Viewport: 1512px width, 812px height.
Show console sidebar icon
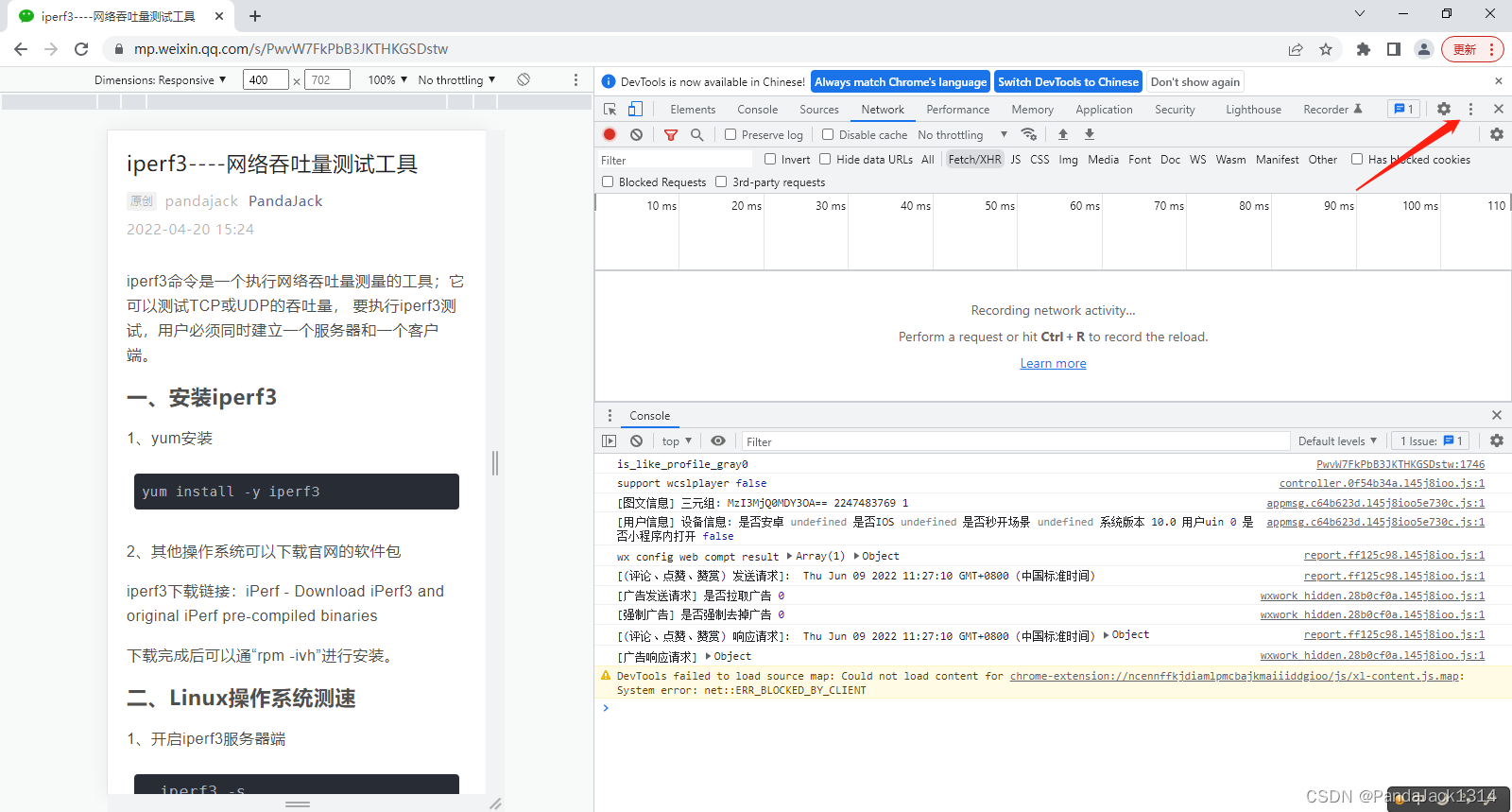(610, 441)
